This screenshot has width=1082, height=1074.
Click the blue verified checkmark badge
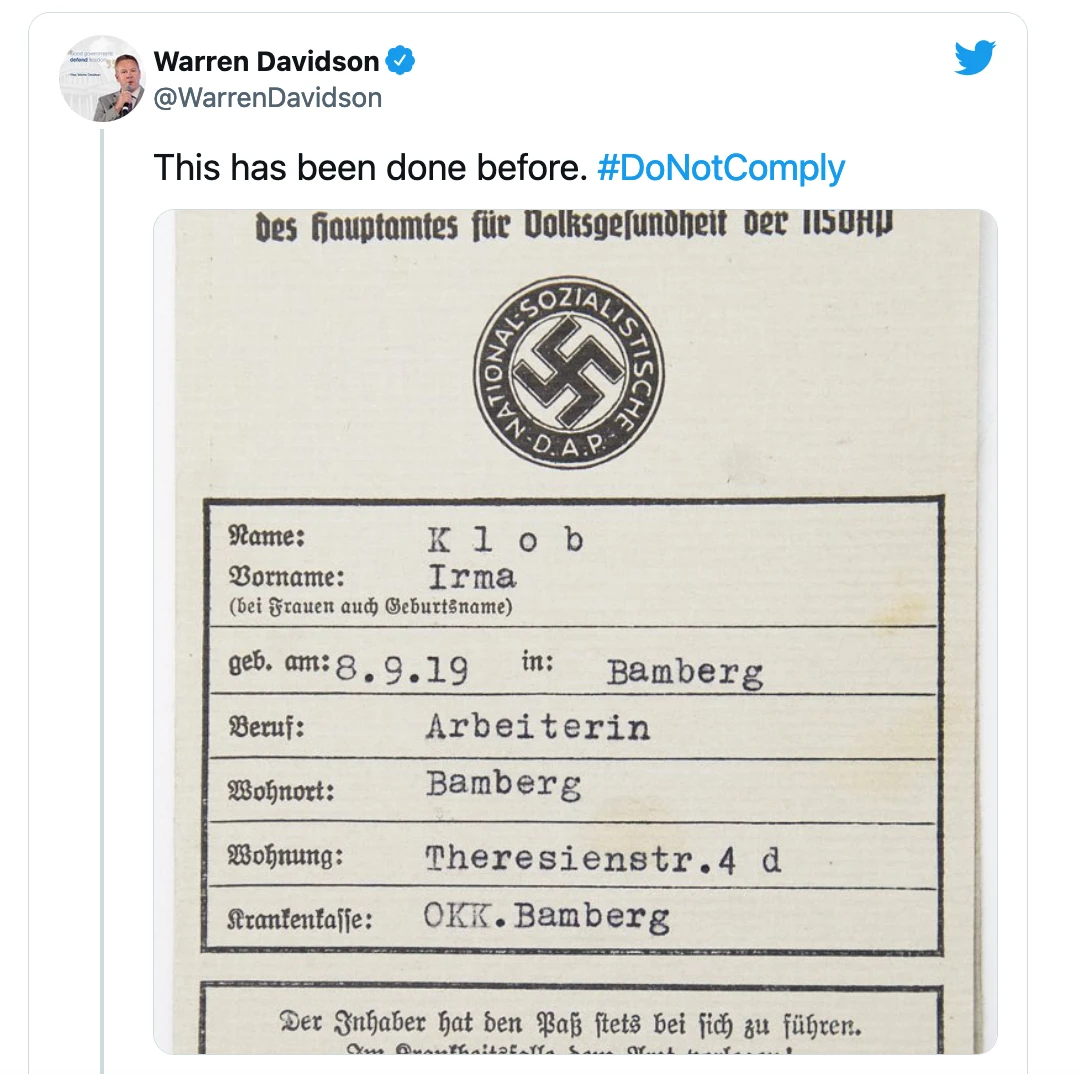pyautogui.click(x=400, y=61)
